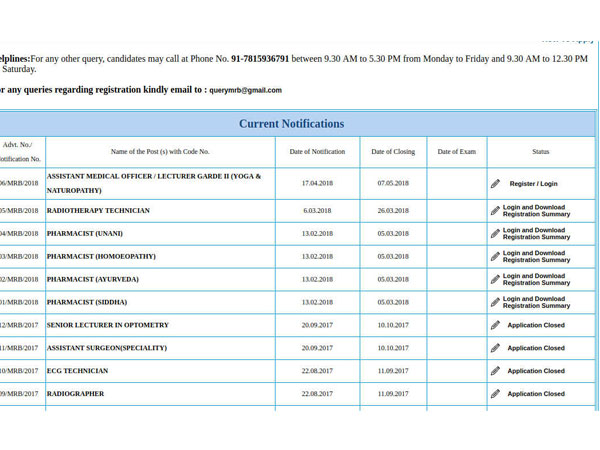Image resolution: width=600 pixels, height=450 pixels.
Task: Click pencil icon in ECG Technician row
Action: (495, 371)
